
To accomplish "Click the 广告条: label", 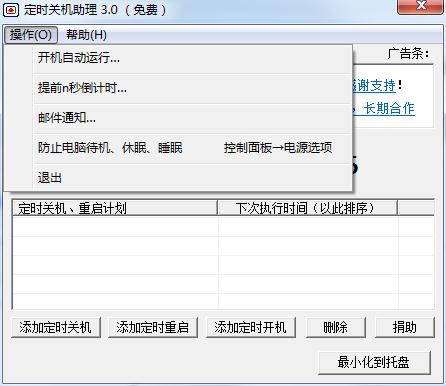I will click(409, 53).
